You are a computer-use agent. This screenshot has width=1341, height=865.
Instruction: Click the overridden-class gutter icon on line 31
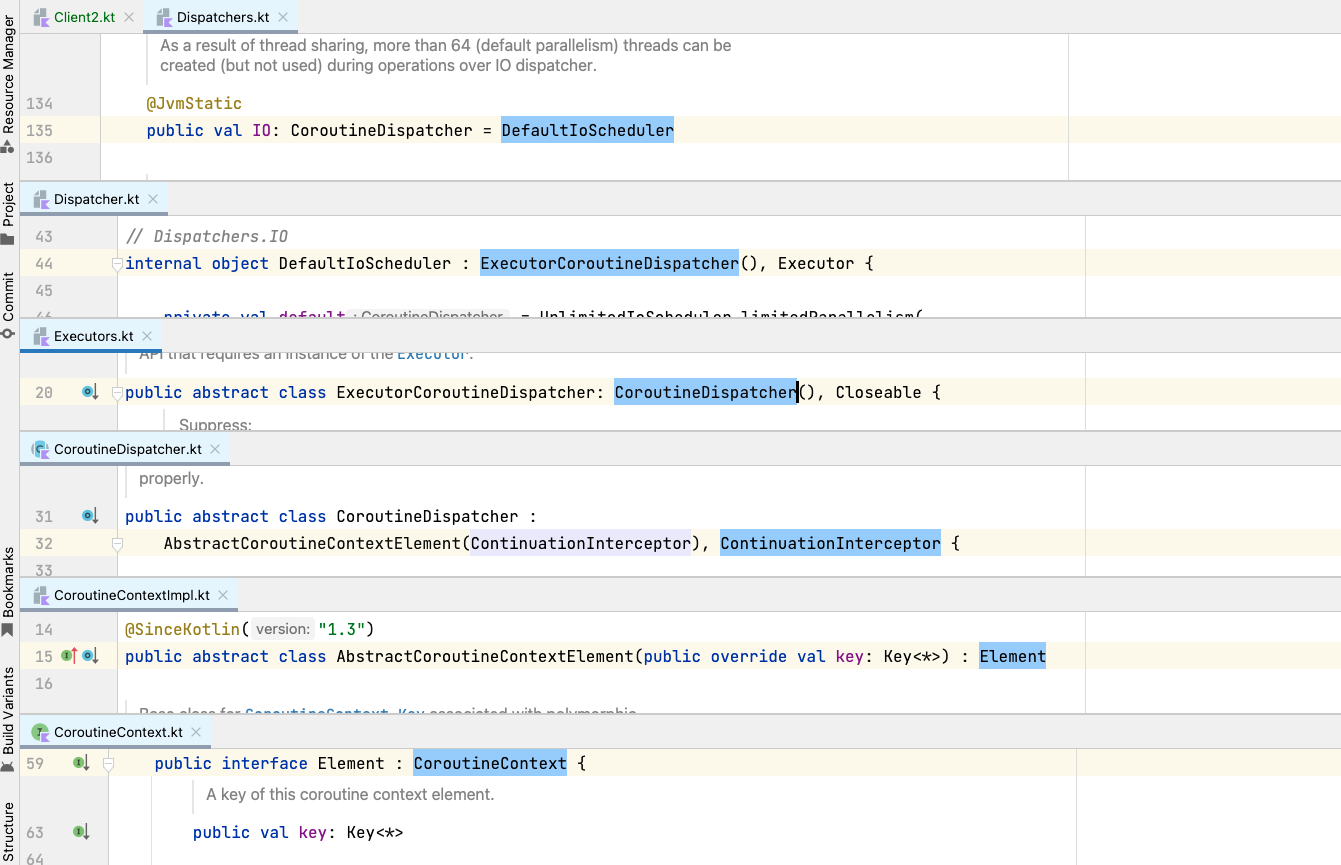[90, 516]
